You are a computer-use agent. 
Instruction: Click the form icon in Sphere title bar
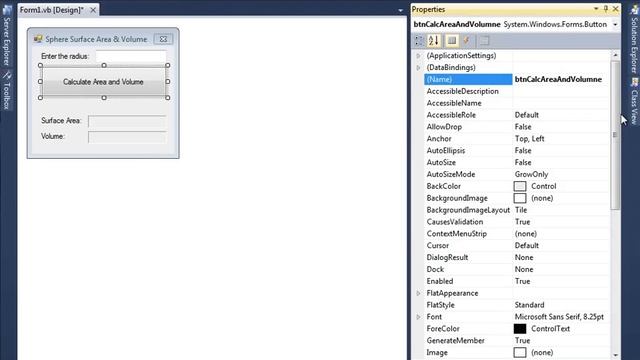pyautogui.click(x=38, y=39)
